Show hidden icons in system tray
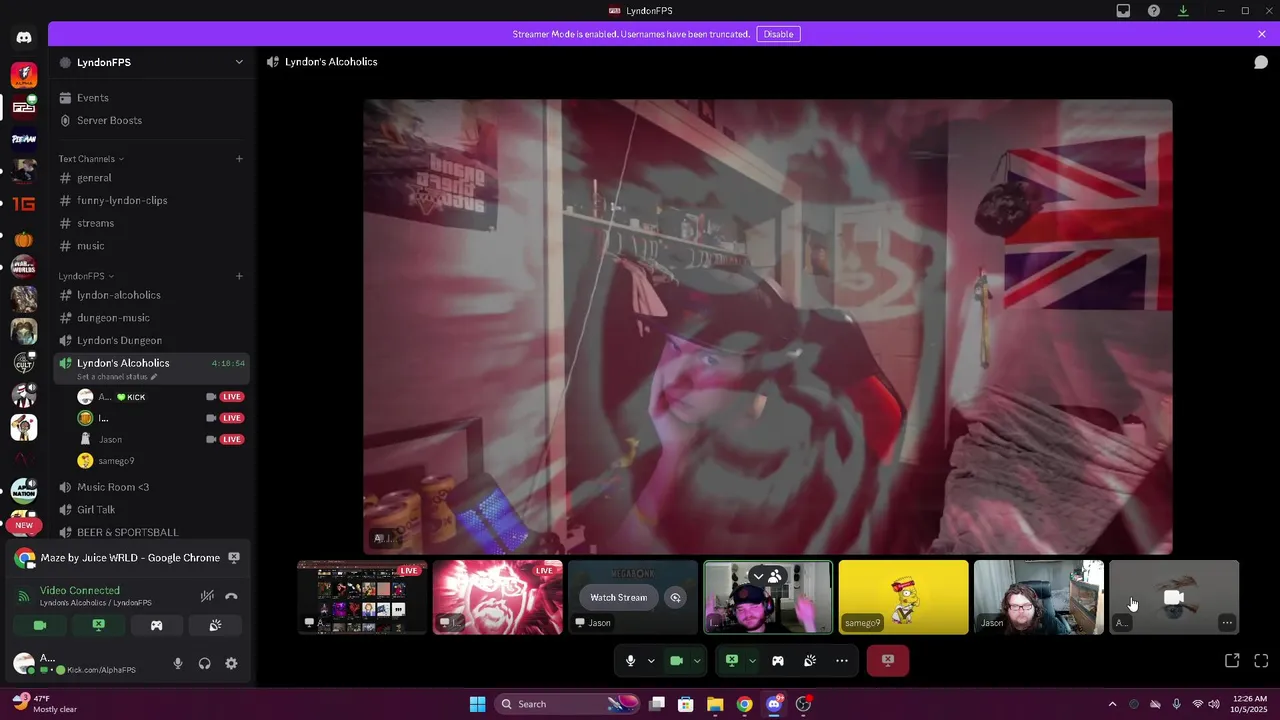This screenshot has height=720, width=1280. pos(1112,704)
